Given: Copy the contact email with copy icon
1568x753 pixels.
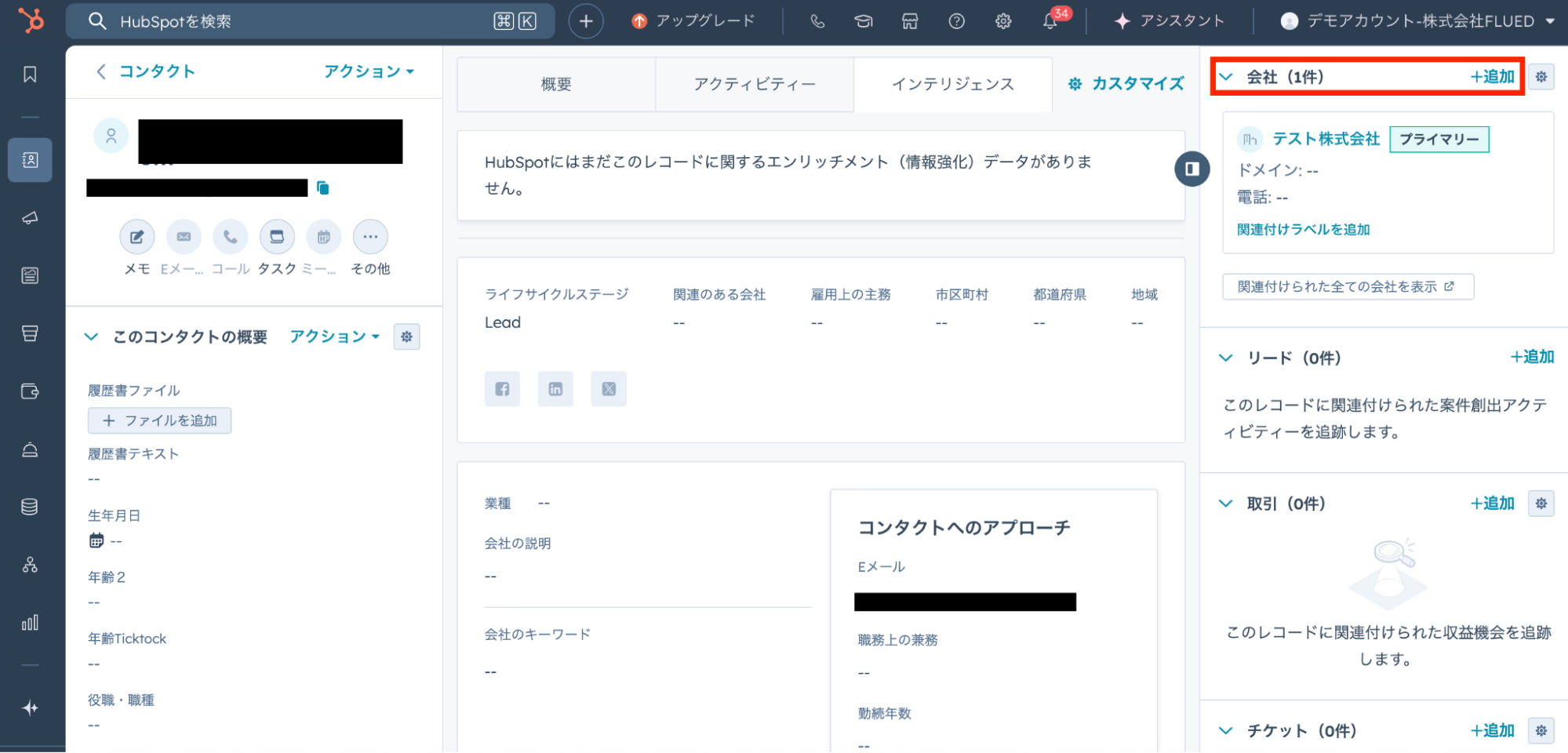Looking at the screenshot, I should [x=323, y=188].
